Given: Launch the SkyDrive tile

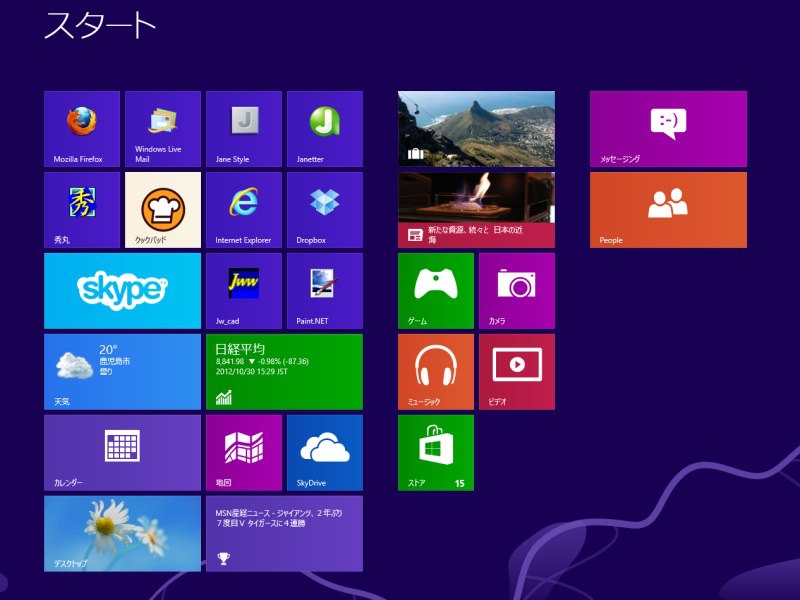Looking at the screenshot, I should click(x=325, y=453).
